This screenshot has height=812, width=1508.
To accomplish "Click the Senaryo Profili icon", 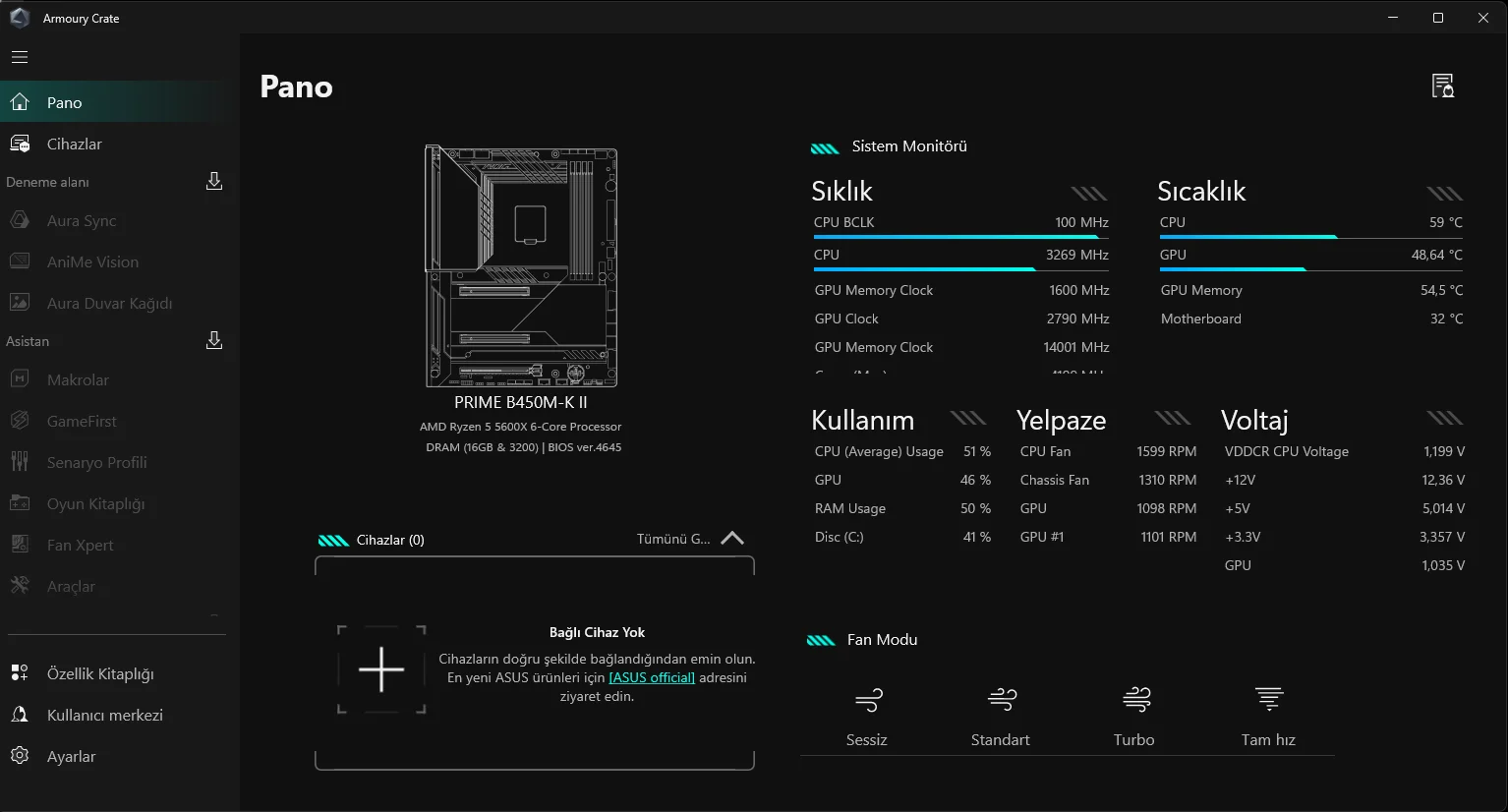I will tap(20, 462).
